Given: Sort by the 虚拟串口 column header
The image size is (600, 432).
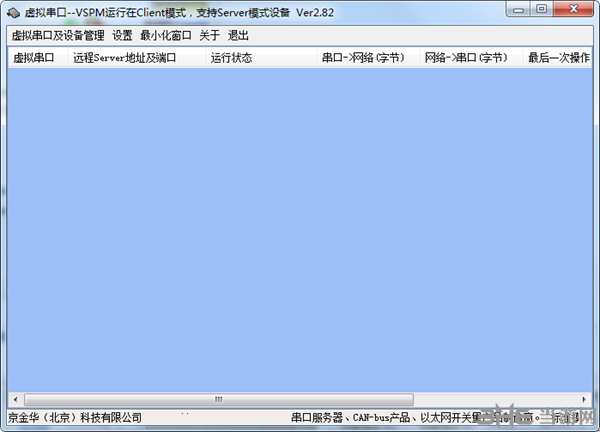Looking at the screenshot, I should (38, 58).
